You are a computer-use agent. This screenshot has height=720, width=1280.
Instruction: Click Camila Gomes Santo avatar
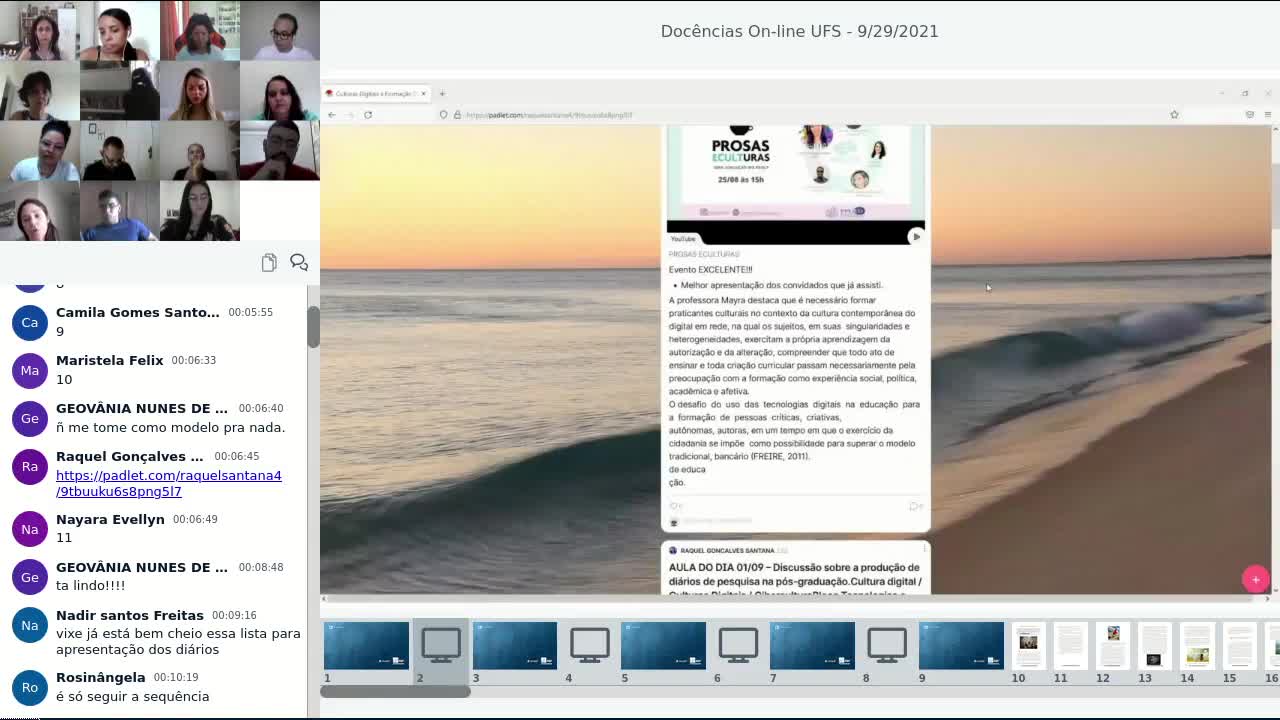coord(30,322)
